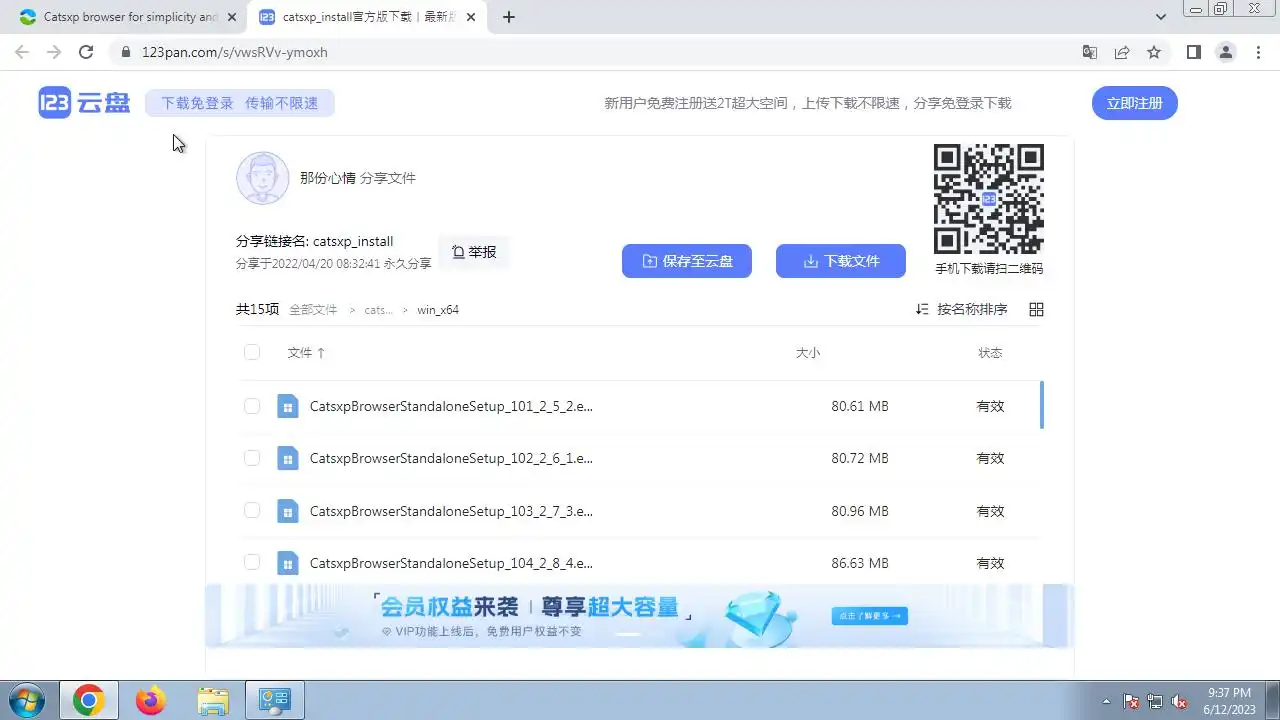Close the catsxp_install tab

[471, 17]
